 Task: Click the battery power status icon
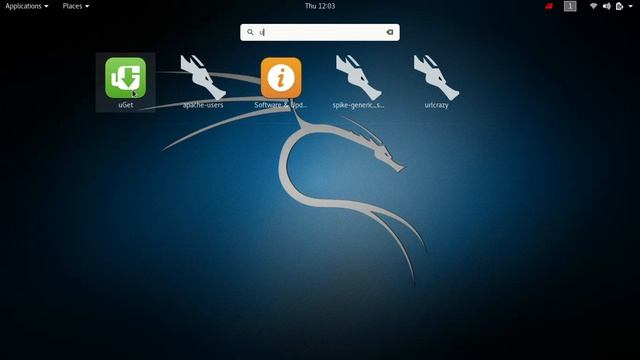tap(620, 6)
